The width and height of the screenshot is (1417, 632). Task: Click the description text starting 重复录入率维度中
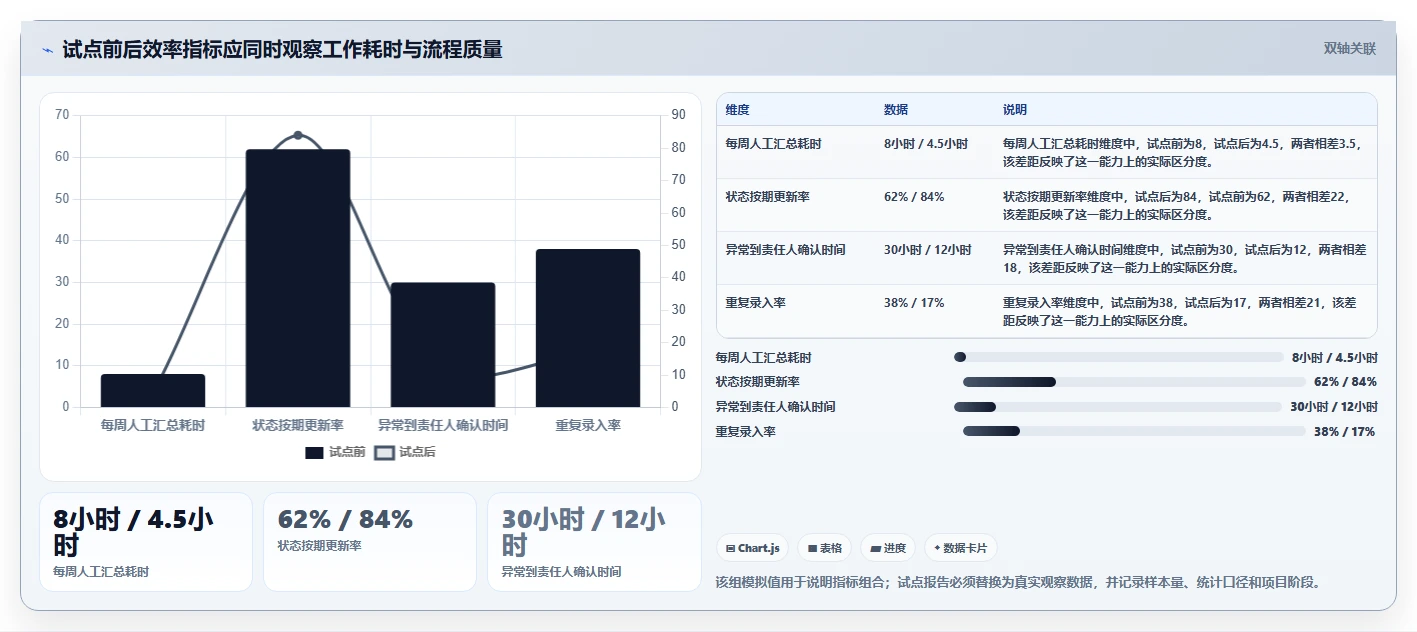[1180, 311]
